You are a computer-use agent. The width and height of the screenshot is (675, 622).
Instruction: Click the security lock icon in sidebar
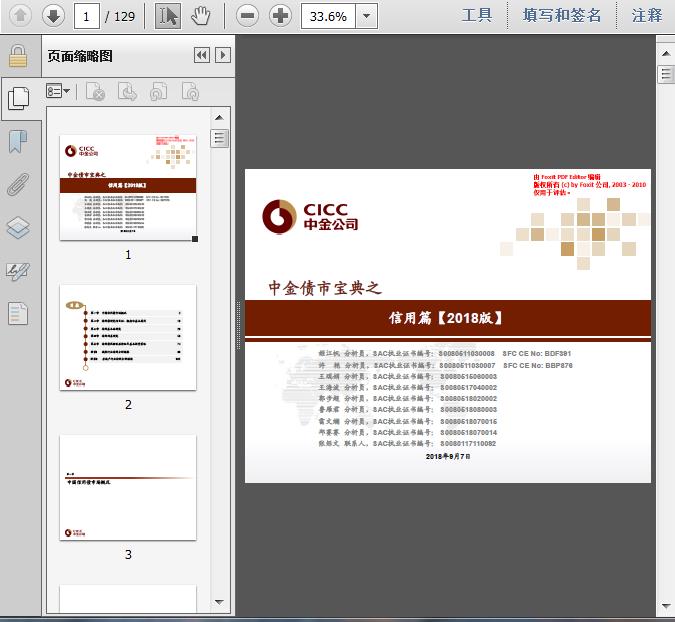point(18,56)
